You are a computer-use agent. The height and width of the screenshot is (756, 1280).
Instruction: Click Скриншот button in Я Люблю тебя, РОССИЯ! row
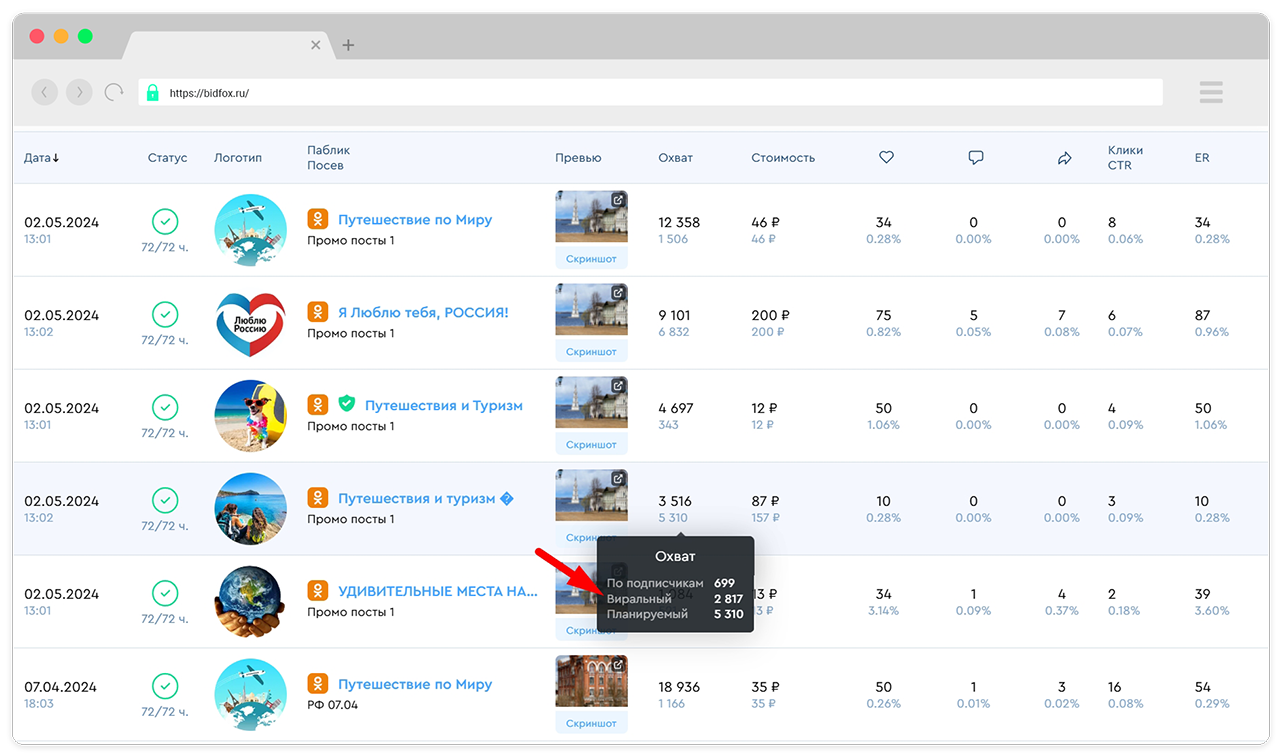[591, 351]
